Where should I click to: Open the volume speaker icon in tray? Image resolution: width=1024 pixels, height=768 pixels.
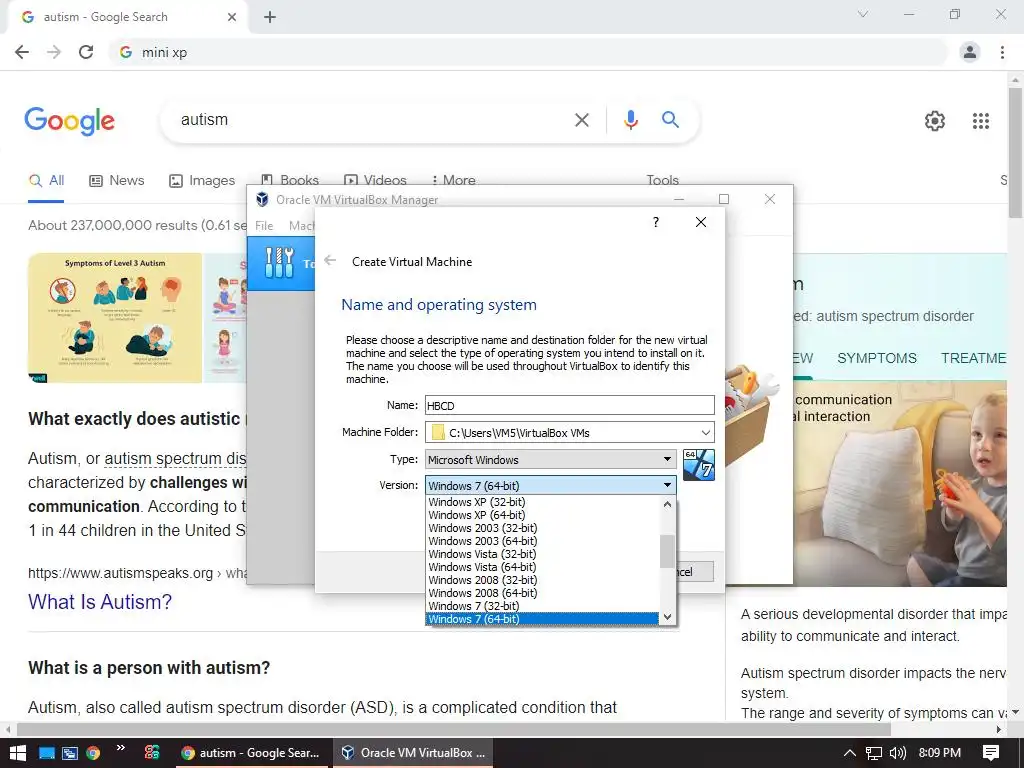click(x=898, y=753)
